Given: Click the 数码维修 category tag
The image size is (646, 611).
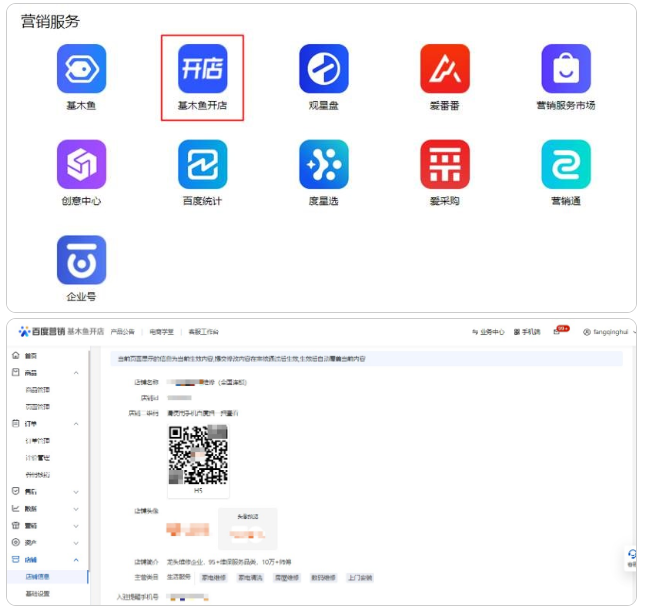Looking at the screenshot, I should pyautogui.click(x=323, y=578).
